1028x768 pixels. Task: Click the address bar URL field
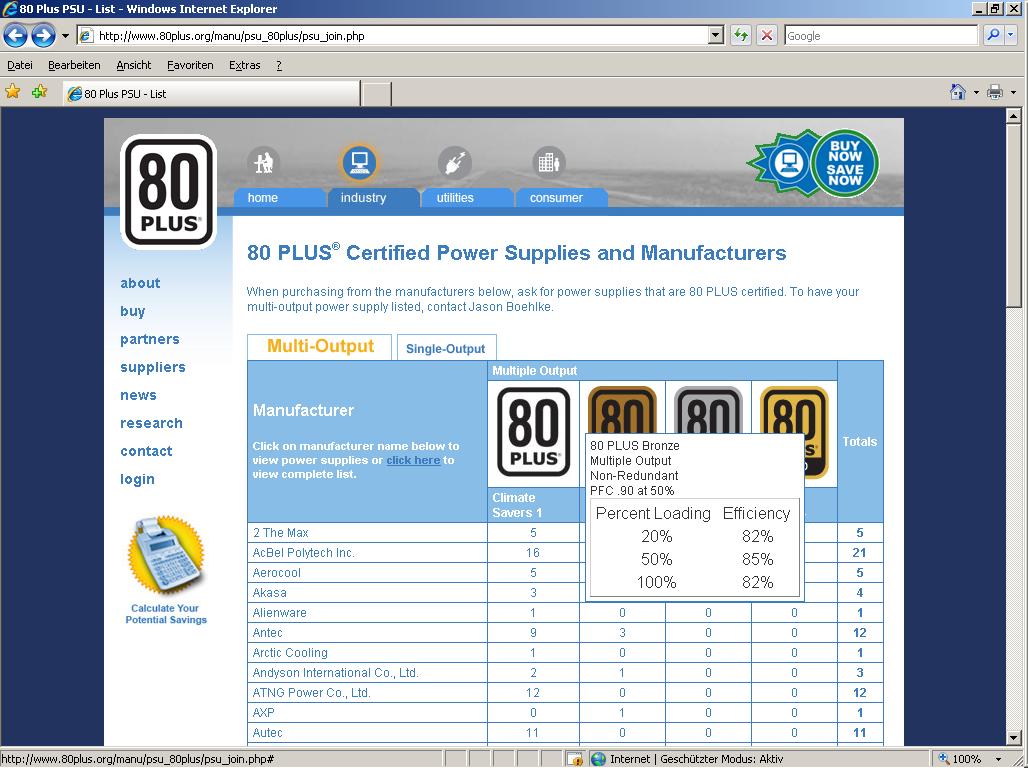(392, 36)
